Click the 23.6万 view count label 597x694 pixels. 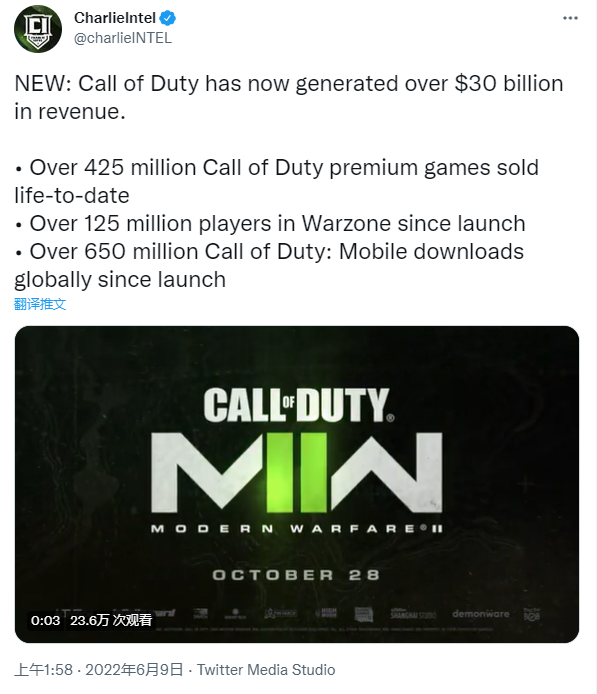(111, 620)
